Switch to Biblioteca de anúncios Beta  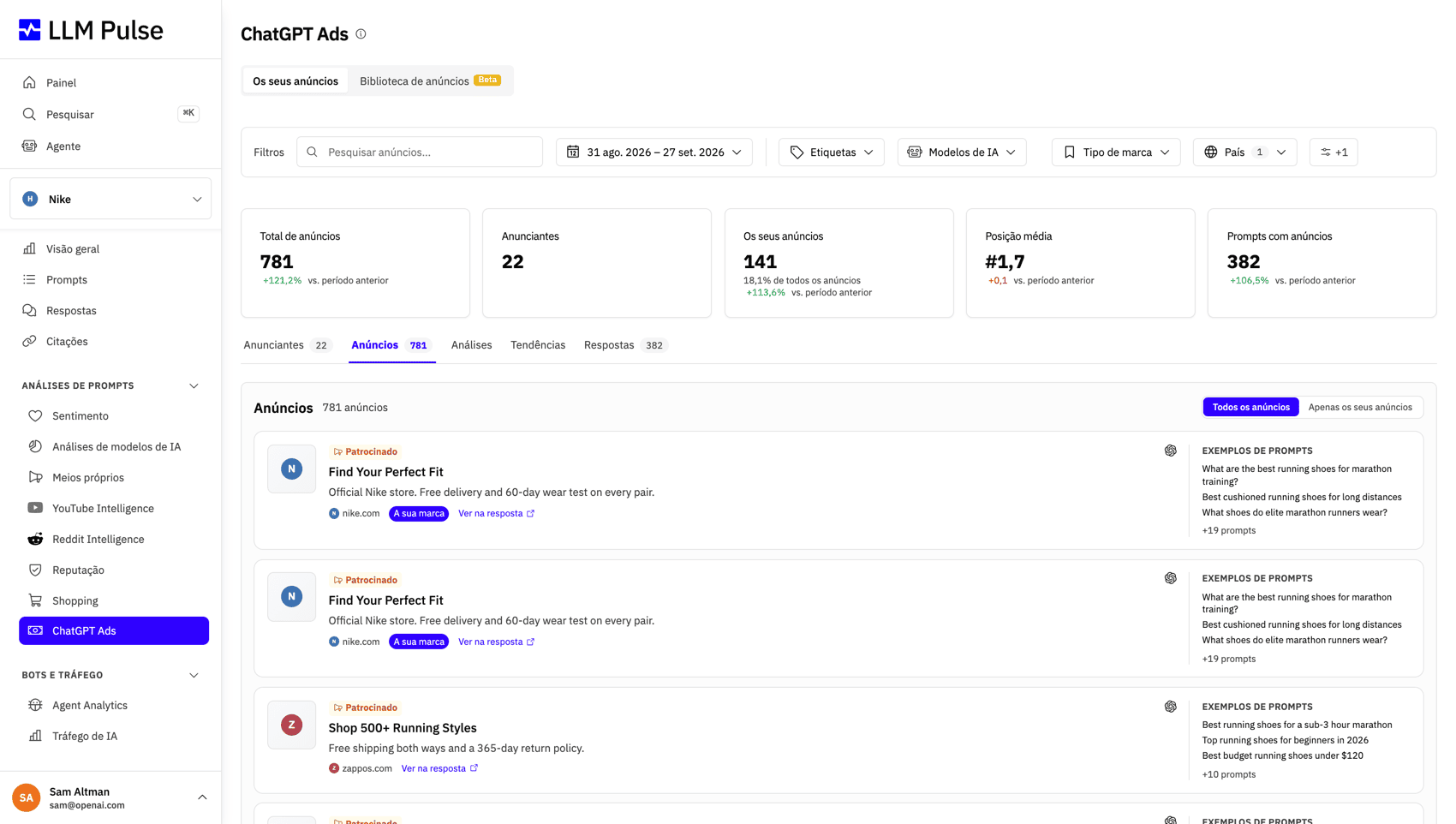coord(430,81)
